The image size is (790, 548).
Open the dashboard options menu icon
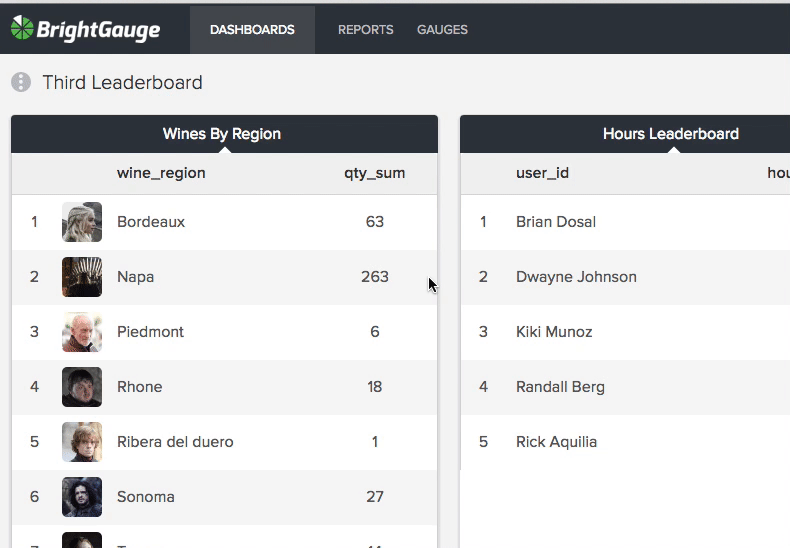tap(21, 82)
